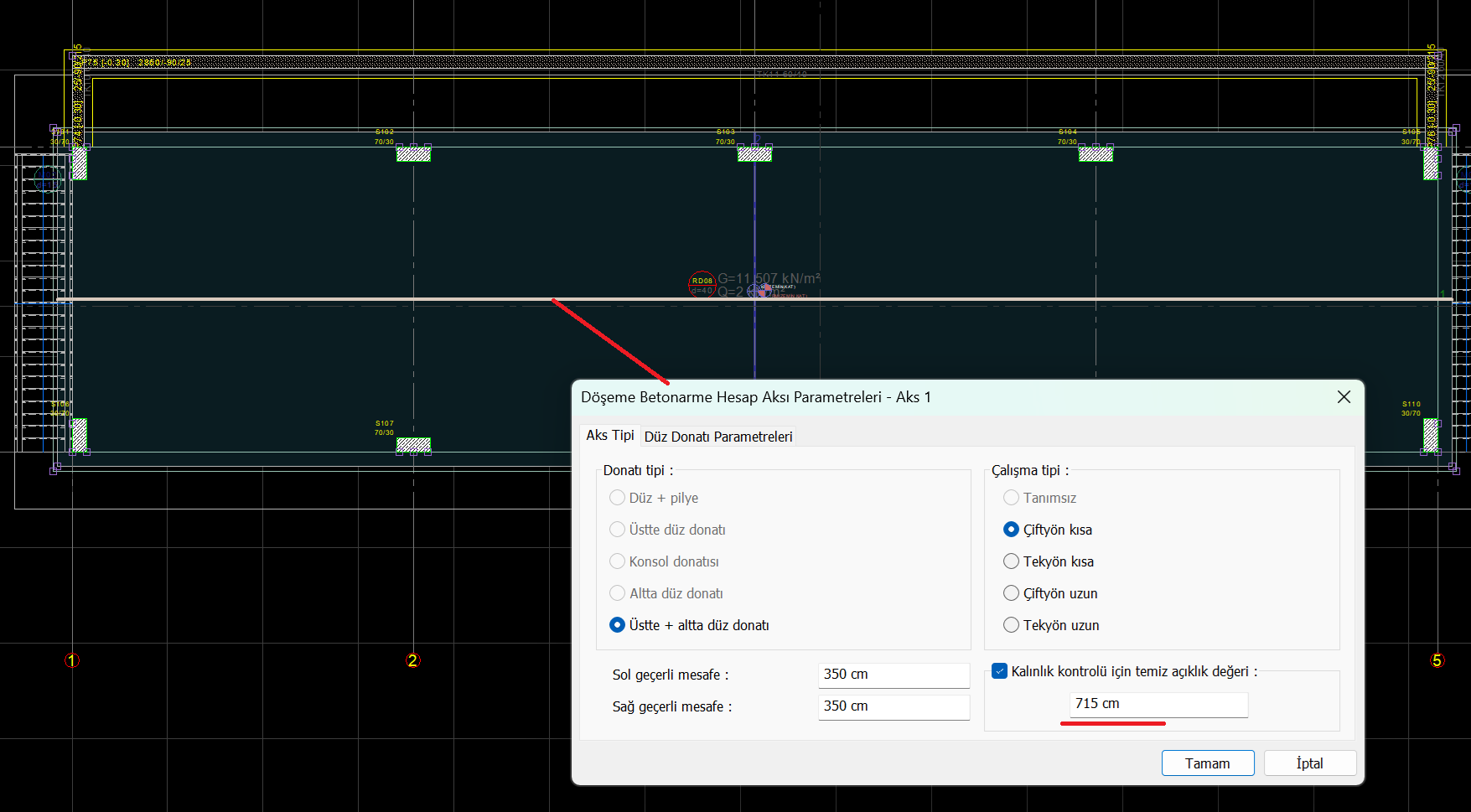Viewport: 1471px width, 812px height.
Task: Open the Düz Donatı Parametreleri tab
Action: point(718,437)
